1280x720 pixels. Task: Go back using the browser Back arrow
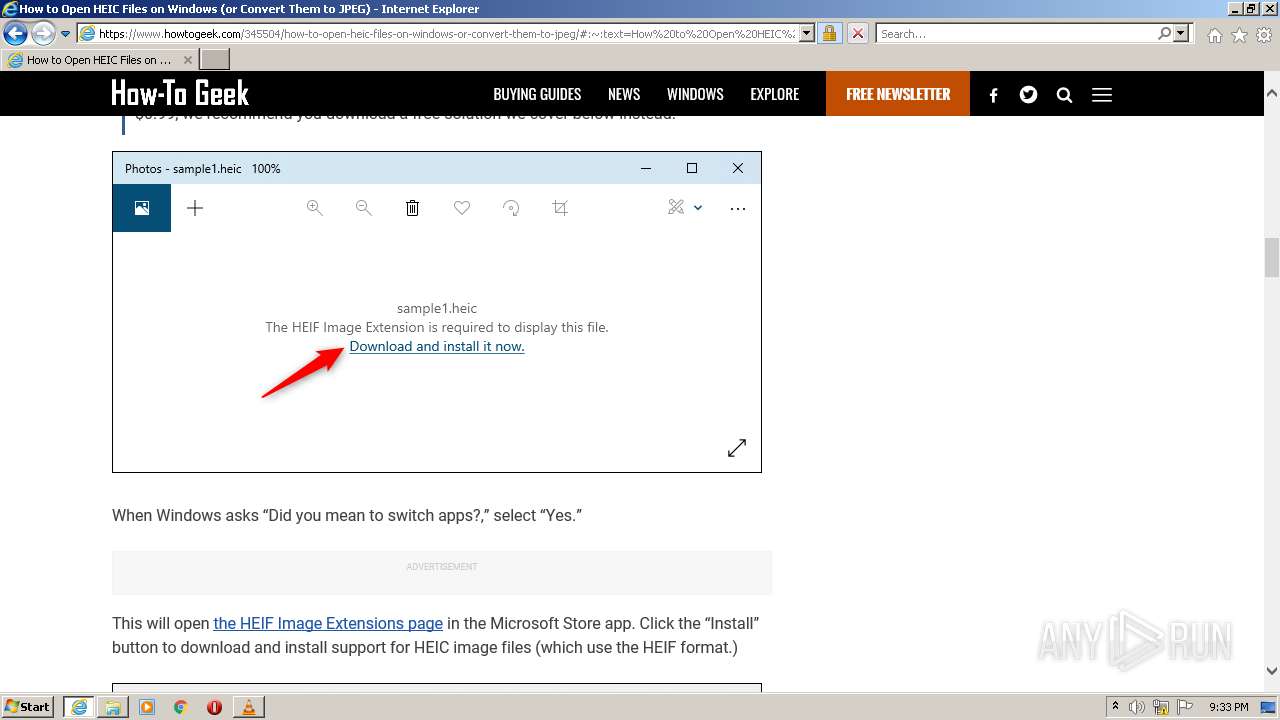coord(15,34)
